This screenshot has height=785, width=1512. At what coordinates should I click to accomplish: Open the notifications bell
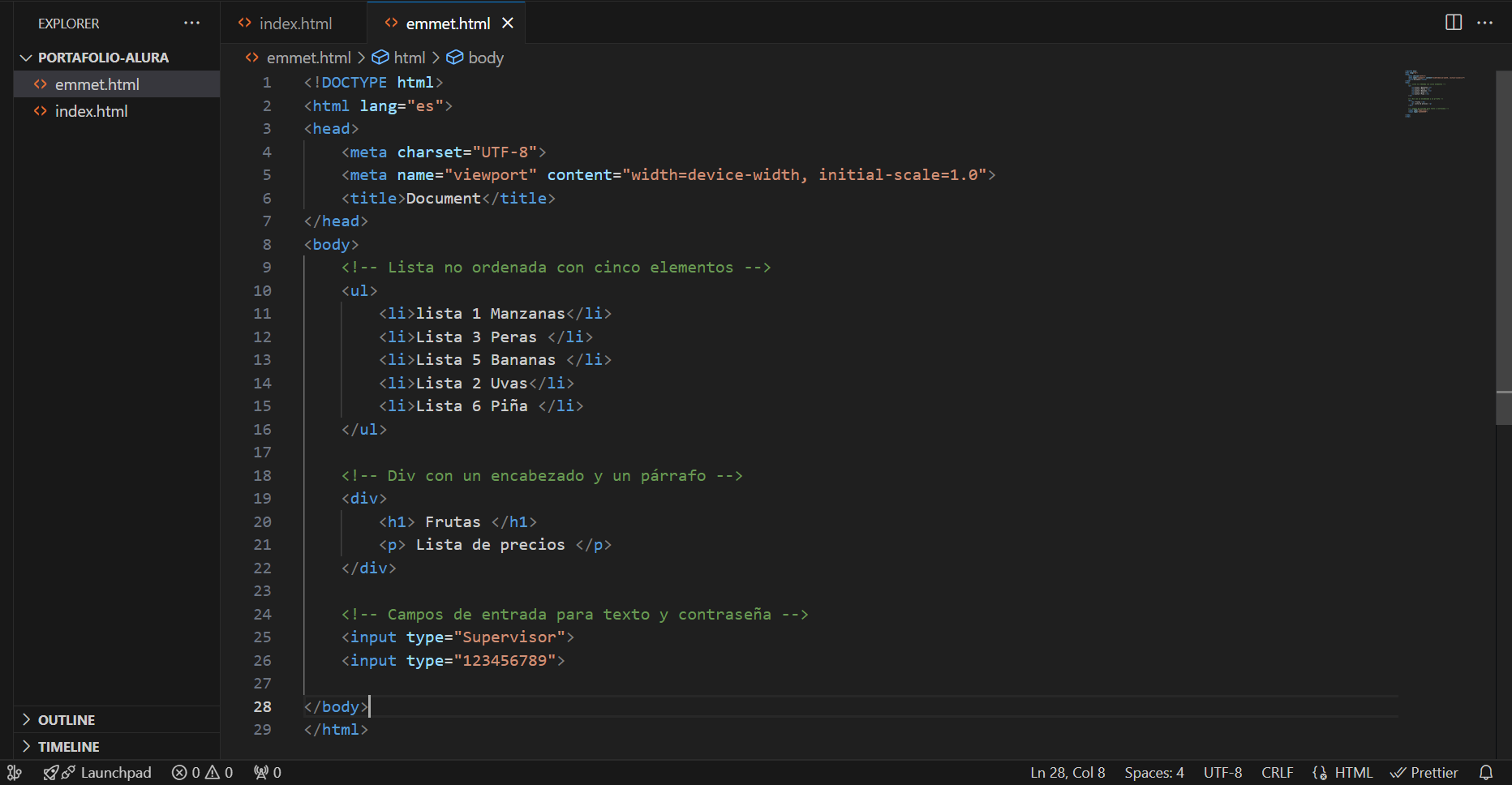pyautogui.click(x=1486, y=773)
